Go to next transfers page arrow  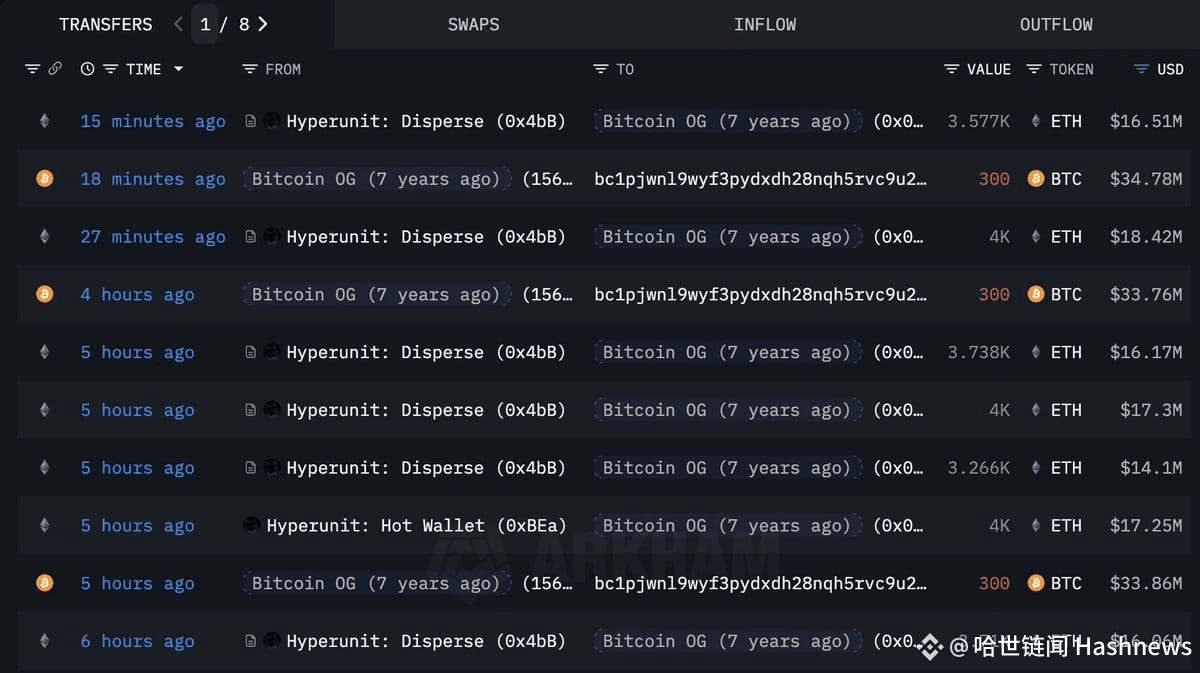pos(263,24)
